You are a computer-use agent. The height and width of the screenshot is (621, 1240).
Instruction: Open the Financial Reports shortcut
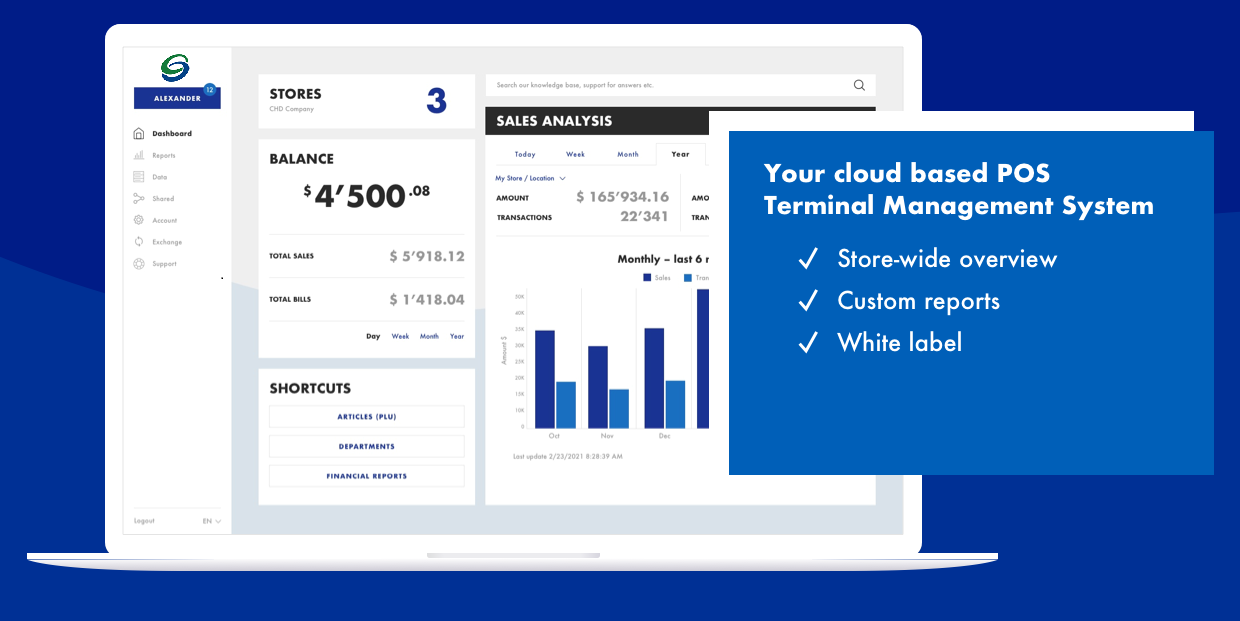coord(367,476)
